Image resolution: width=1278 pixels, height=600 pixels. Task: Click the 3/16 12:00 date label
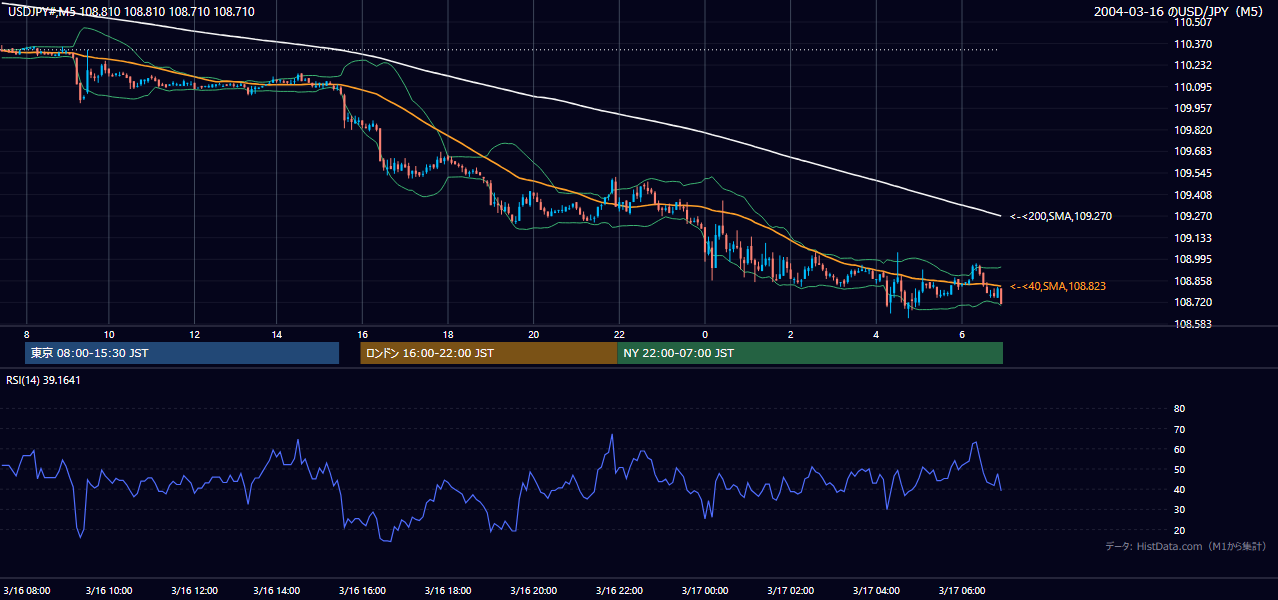[x=195, y=590]
